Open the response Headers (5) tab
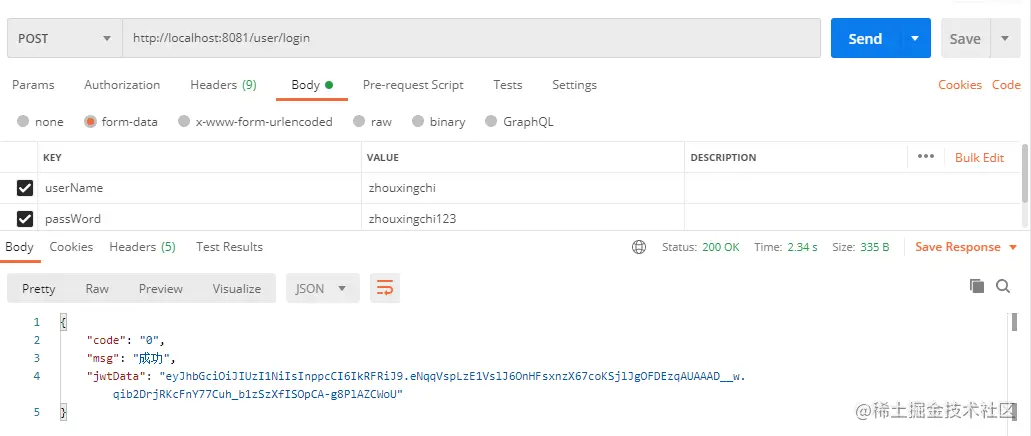Screen dimensions: 1031x436 pos(143,247)
